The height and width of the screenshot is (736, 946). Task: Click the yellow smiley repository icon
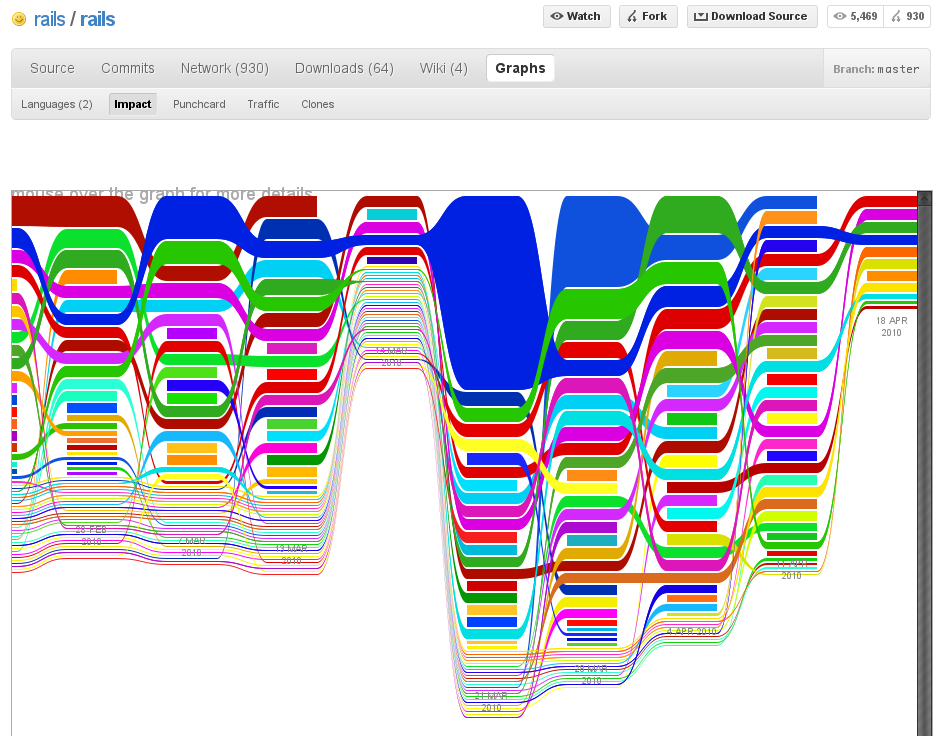(19, 19)
